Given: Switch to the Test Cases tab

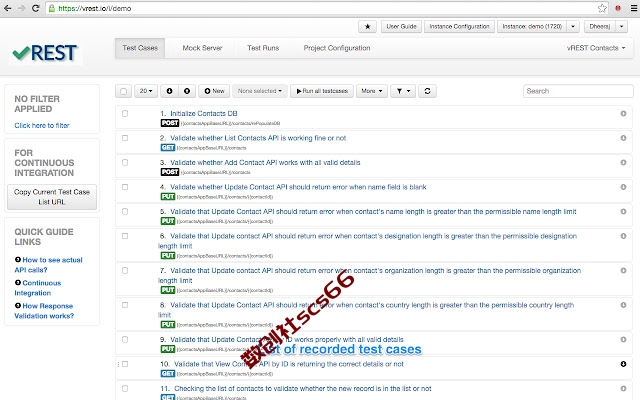Looking at the screenshot, I should (140, 48).
